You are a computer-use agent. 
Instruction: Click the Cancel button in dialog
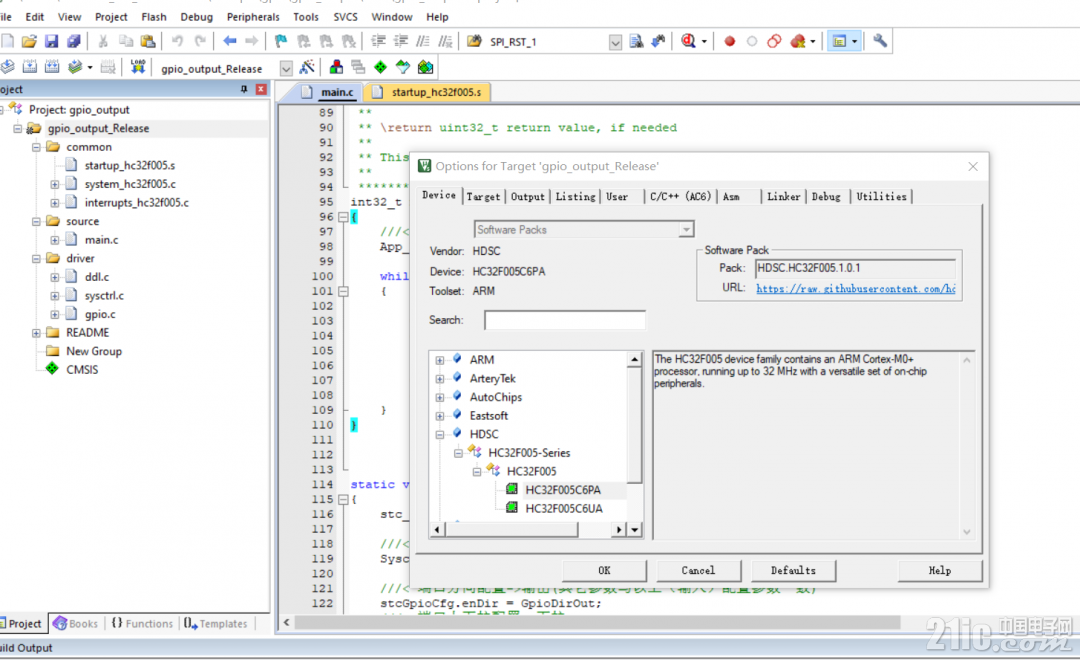[x=698, y=570]
